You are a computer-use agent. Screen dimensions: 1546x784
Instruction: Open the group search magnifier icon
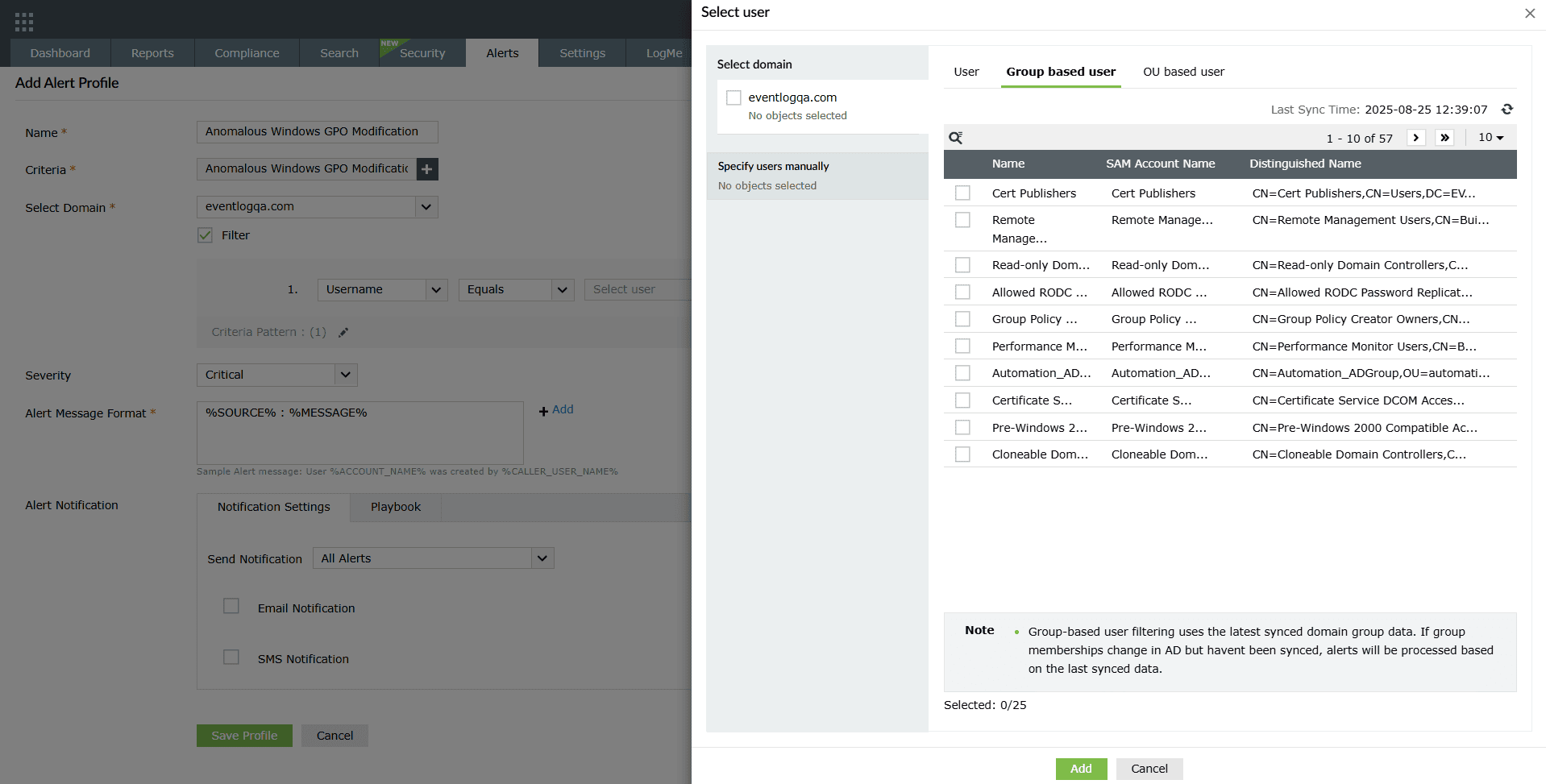[x=956, y=138]
